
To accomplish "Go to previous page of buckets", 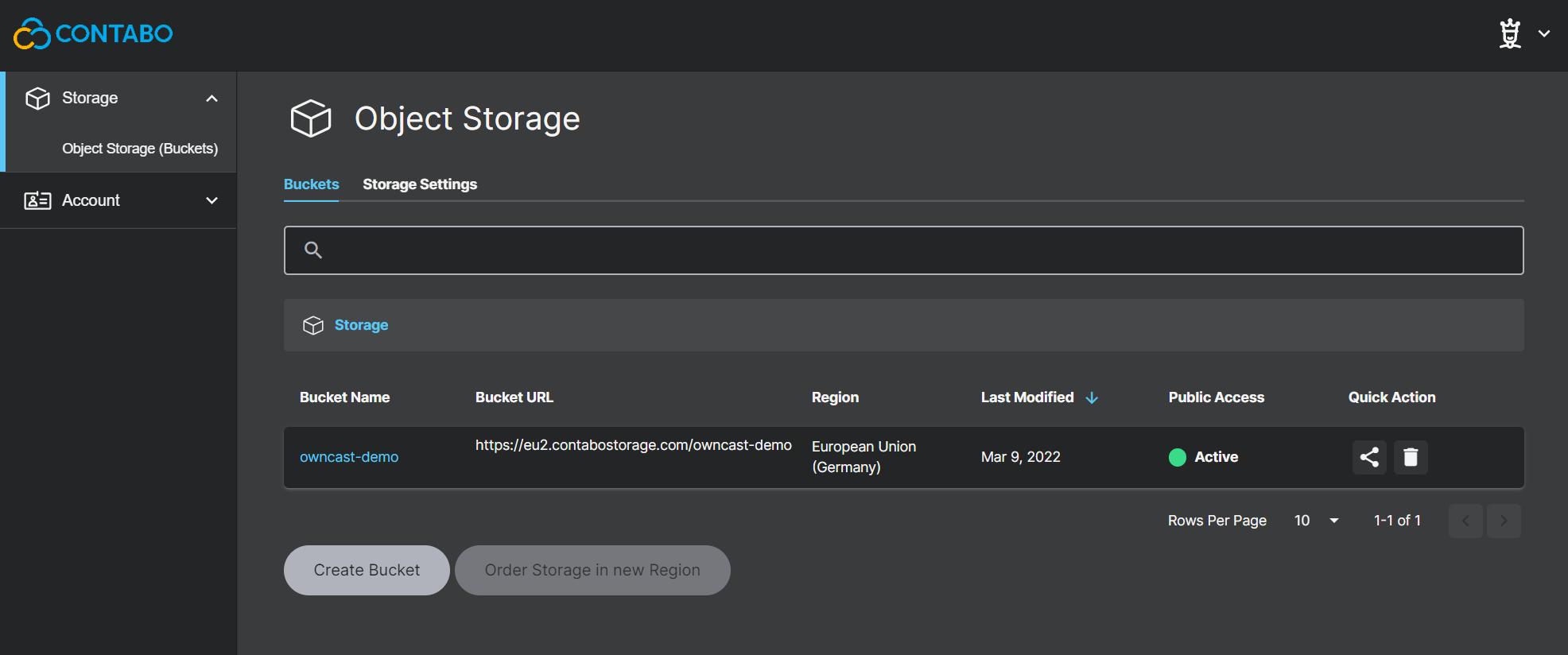I will (x=1465, y=521).
